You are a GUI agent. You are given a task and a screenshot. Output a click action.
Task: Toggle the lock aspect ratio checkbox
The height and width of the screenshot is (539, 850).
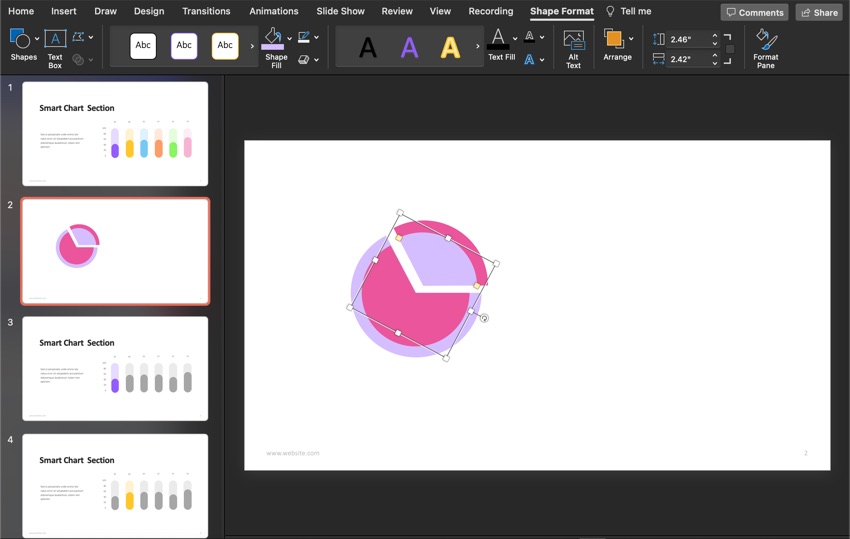(x=730, y=49)
